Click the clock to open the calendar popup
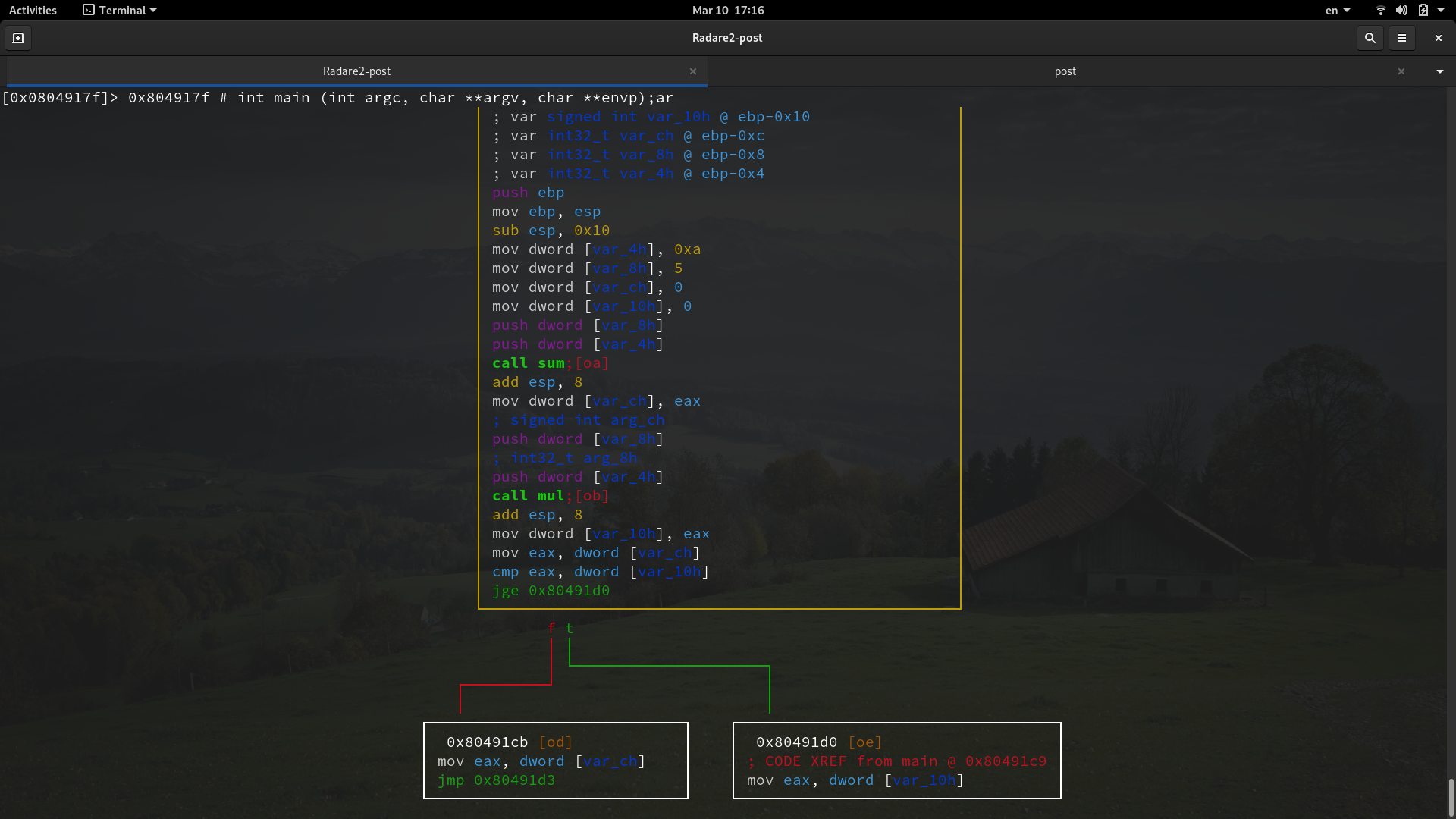This screenshot has height=819, width=1456. click(x=727, y=10)
